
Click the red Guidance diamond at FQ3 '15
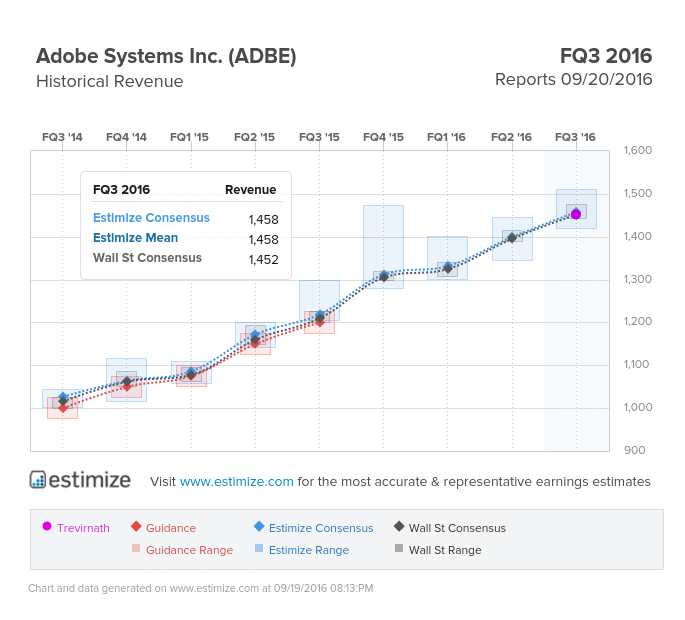pyautogui.click(x=320, y=323)
